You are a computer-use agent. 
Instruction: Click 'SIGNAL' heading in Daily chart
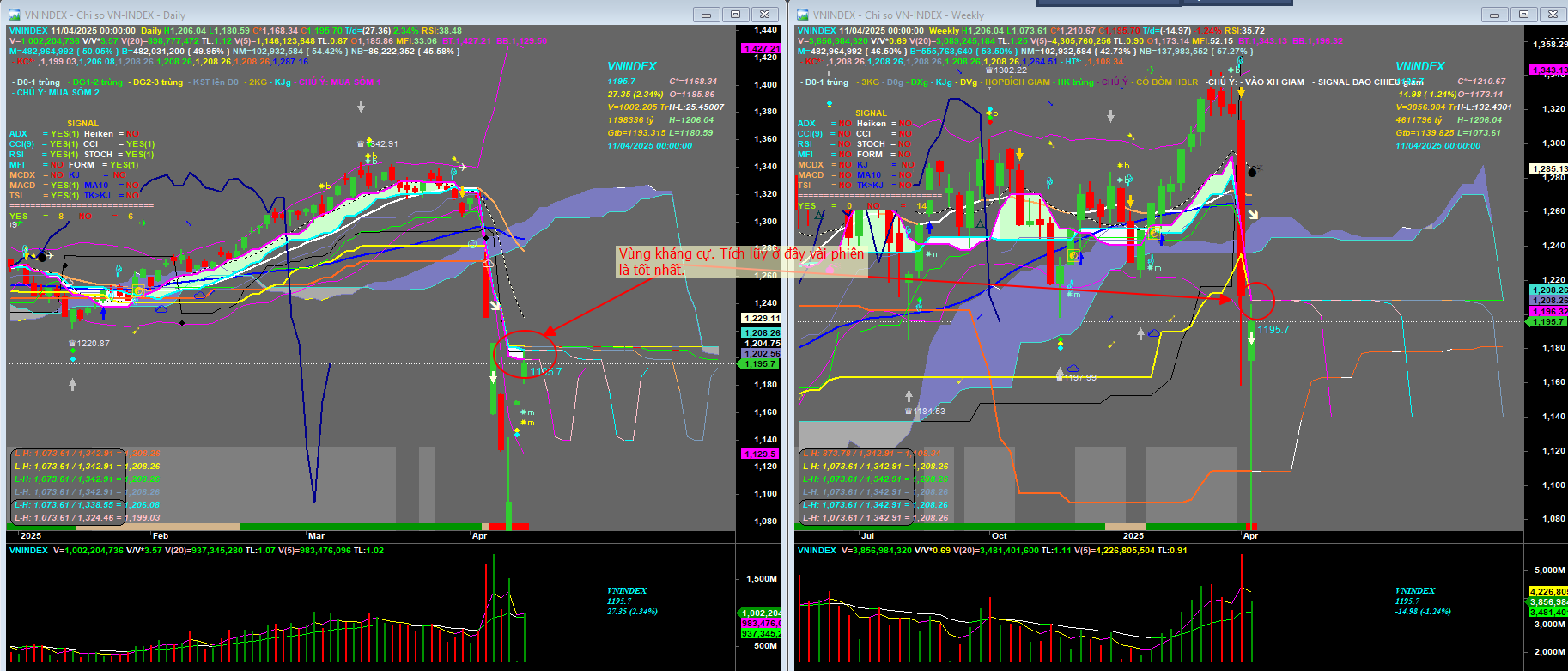82,124
